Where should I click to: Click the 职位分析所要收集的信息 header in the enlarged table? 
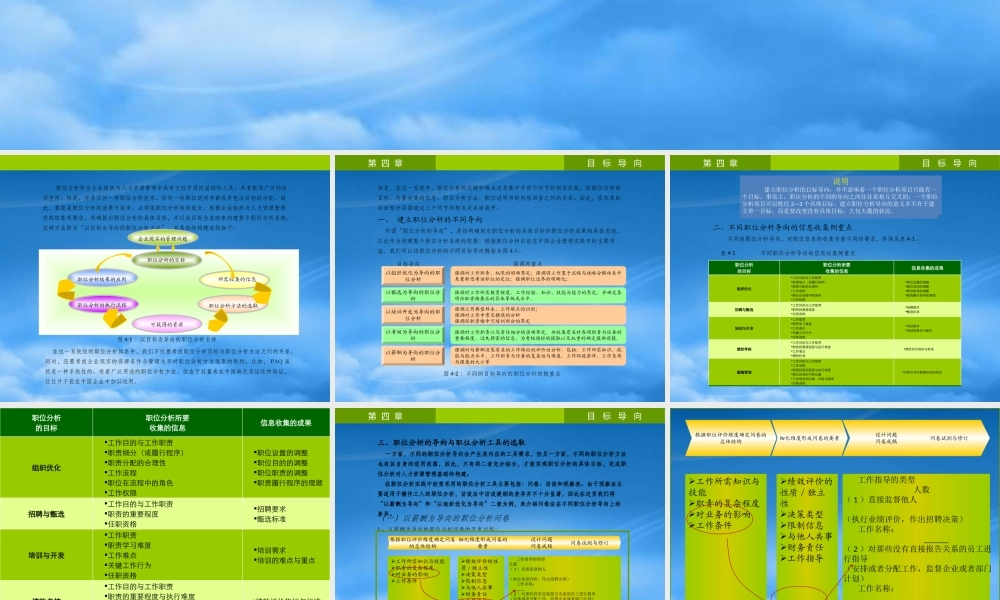[167, 423]
